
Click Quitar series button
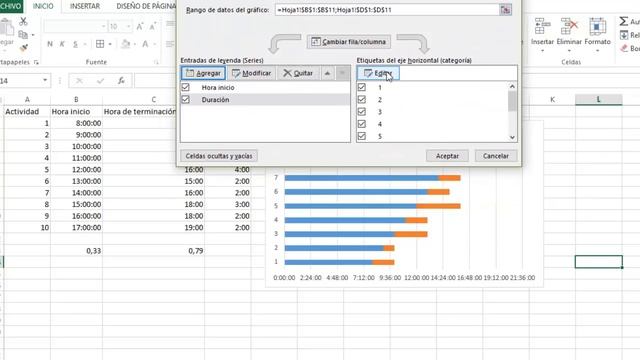click(x=298, y=73)
